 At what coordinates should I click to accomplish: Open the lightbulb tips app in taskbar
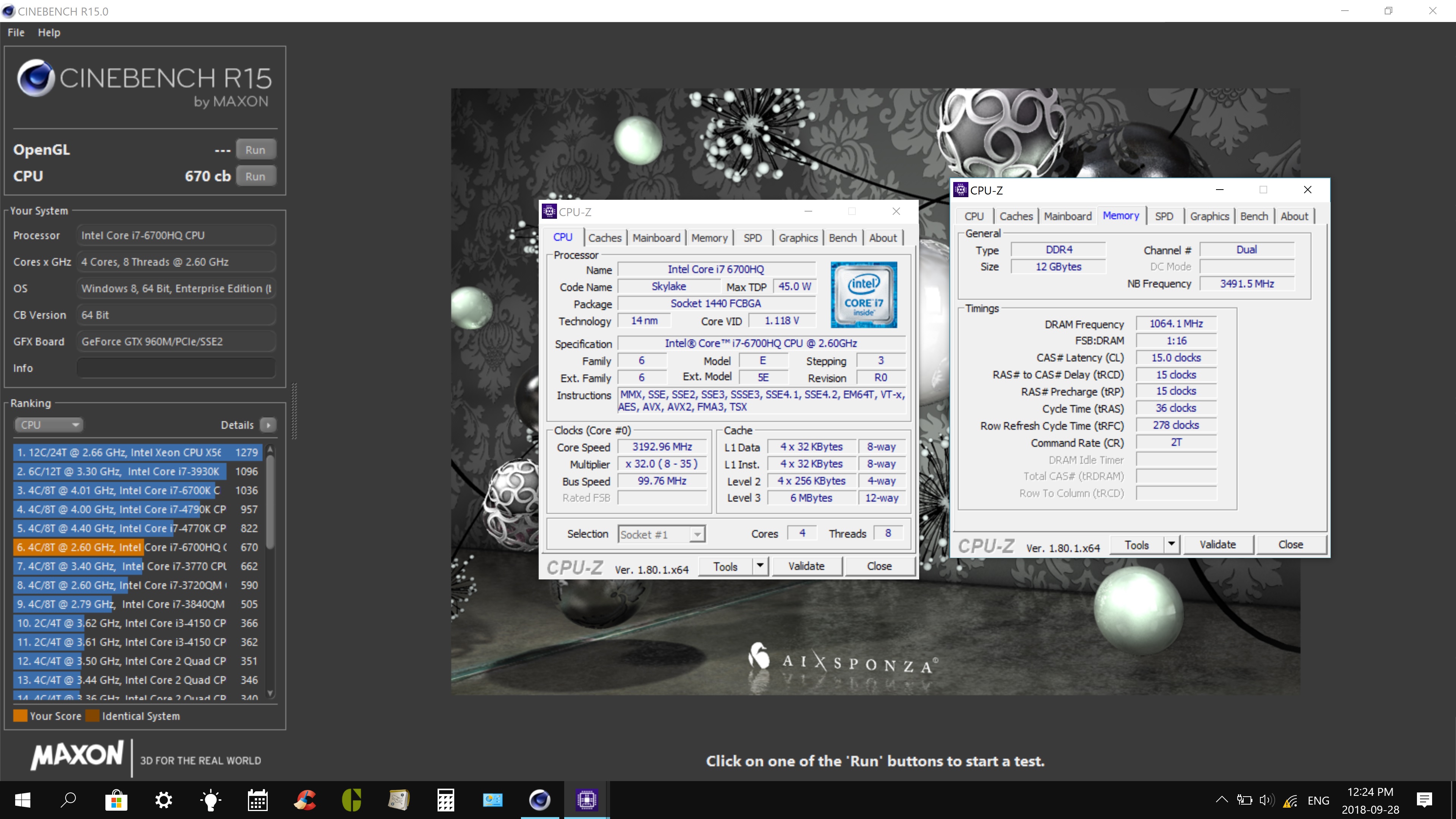pyautogui.click(x=210, y=800)
